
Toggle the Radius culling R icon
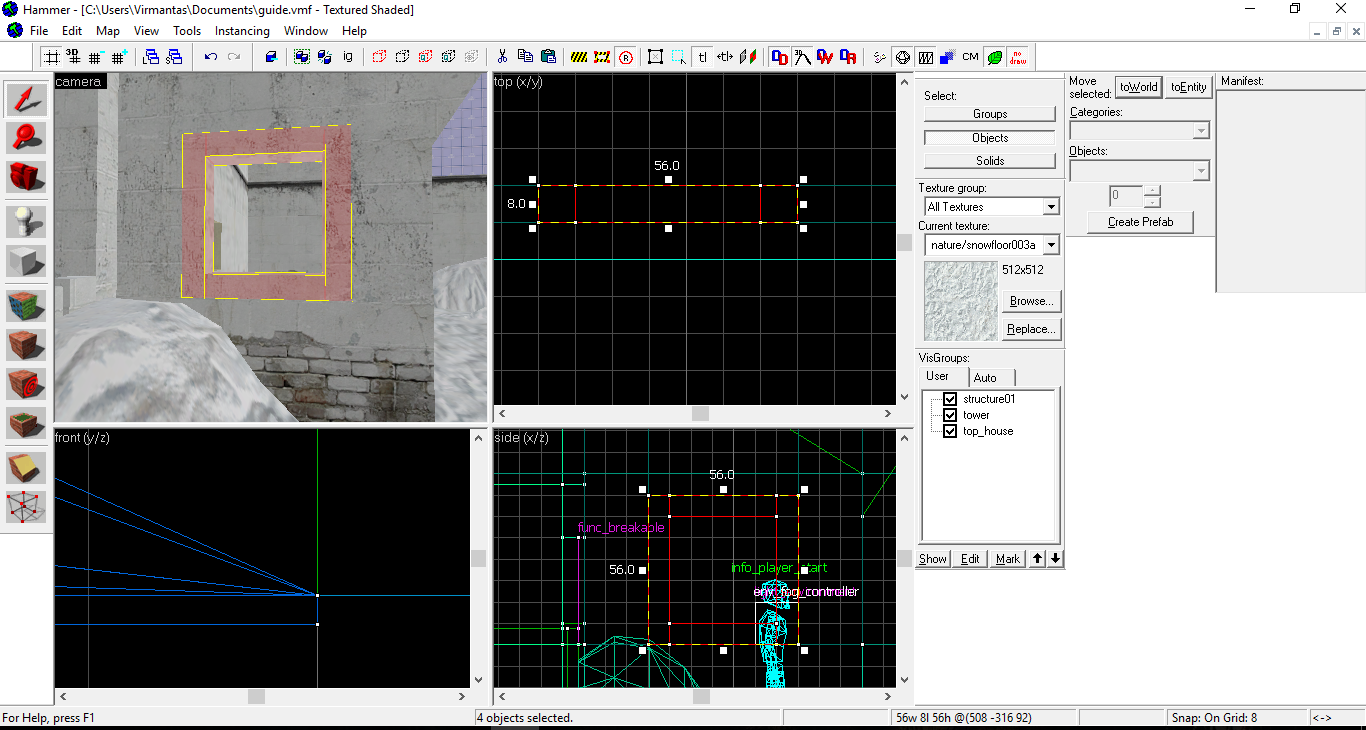click(625, 57)
